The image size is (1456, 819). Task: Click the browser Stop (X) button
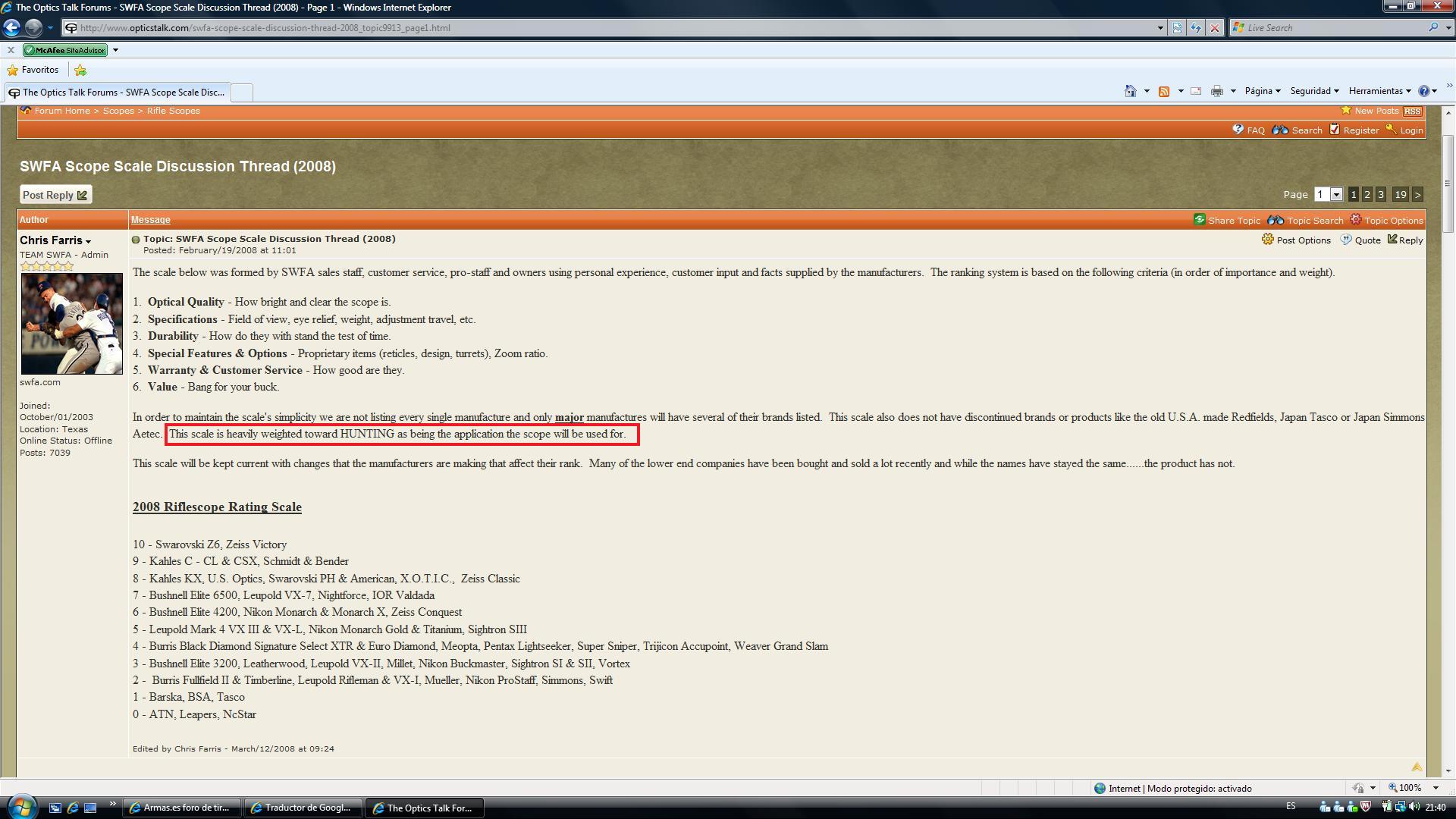pyautogui.click(x=1214, y=28)
